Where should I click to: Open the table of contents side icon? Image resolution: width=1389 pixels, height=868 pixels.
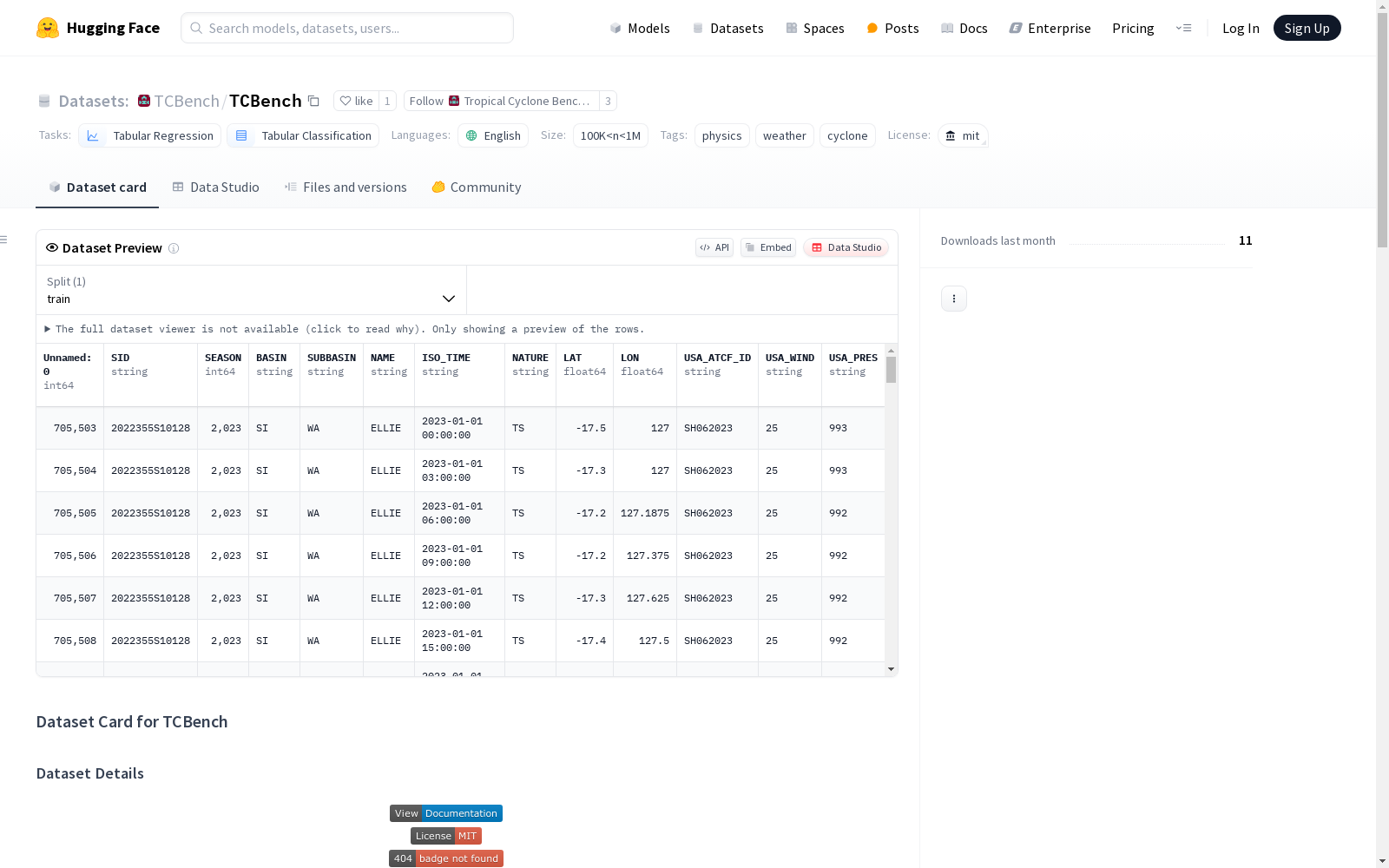(4, 240)
